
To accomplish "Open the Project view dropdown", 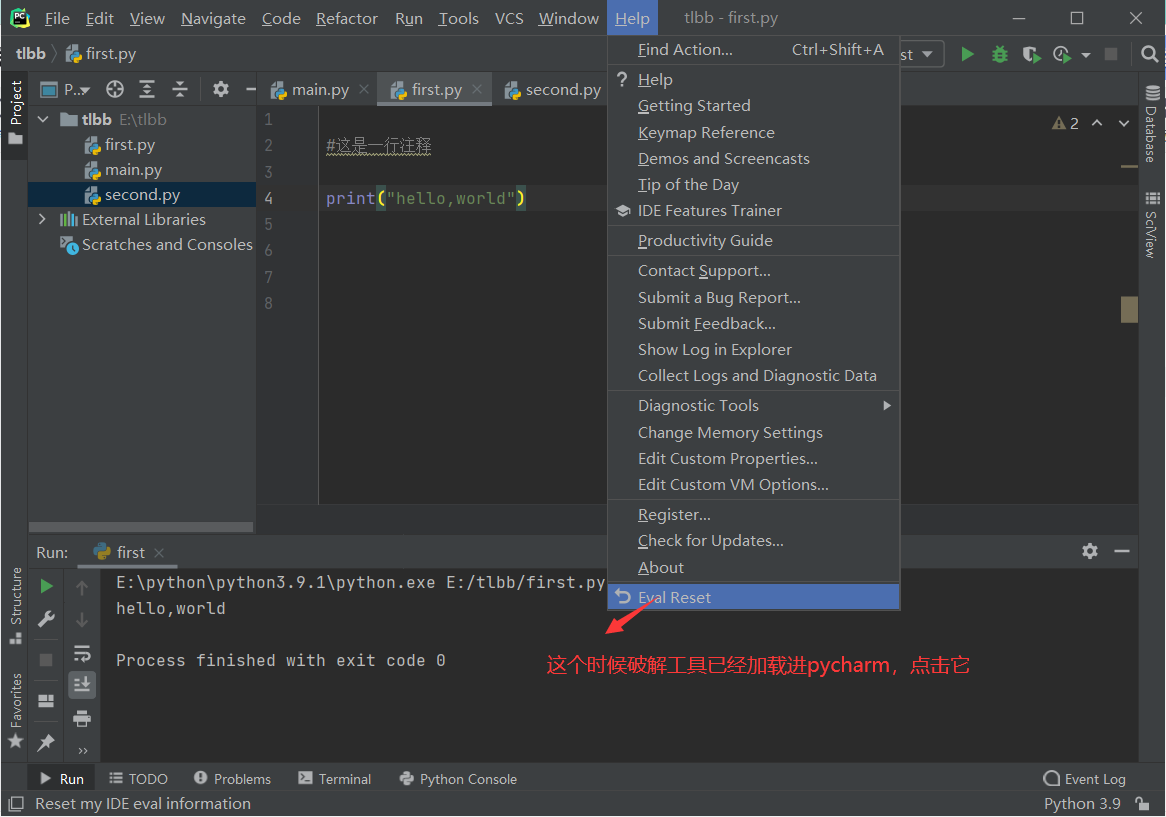I will [x=65, y=90].
